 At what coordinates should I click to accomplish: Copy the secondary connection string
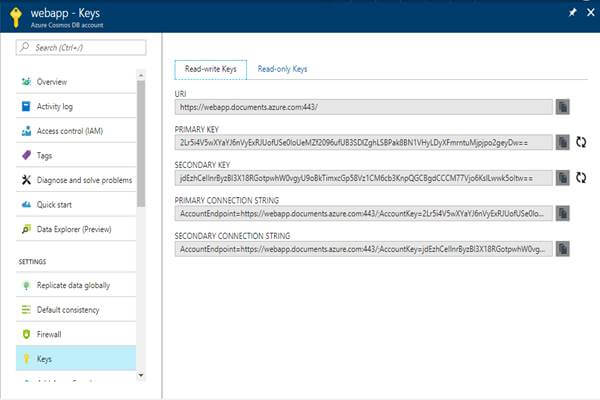[562, 249]
